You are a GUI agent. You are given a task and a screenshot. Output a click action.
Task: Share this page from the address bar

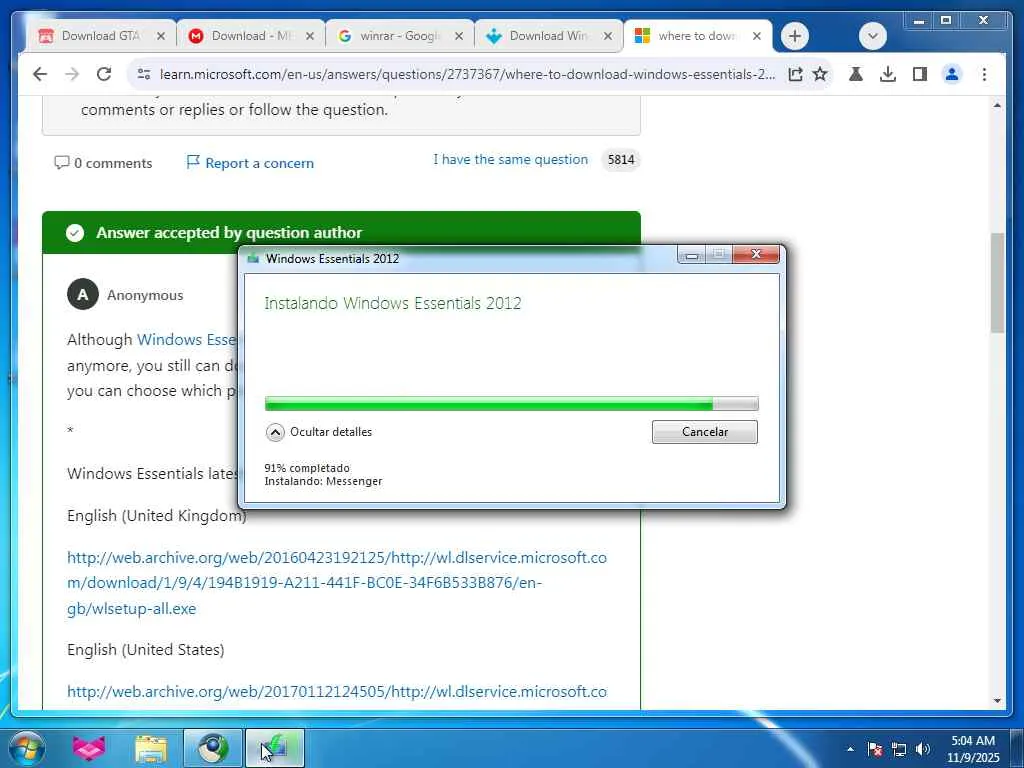point(795,74)
